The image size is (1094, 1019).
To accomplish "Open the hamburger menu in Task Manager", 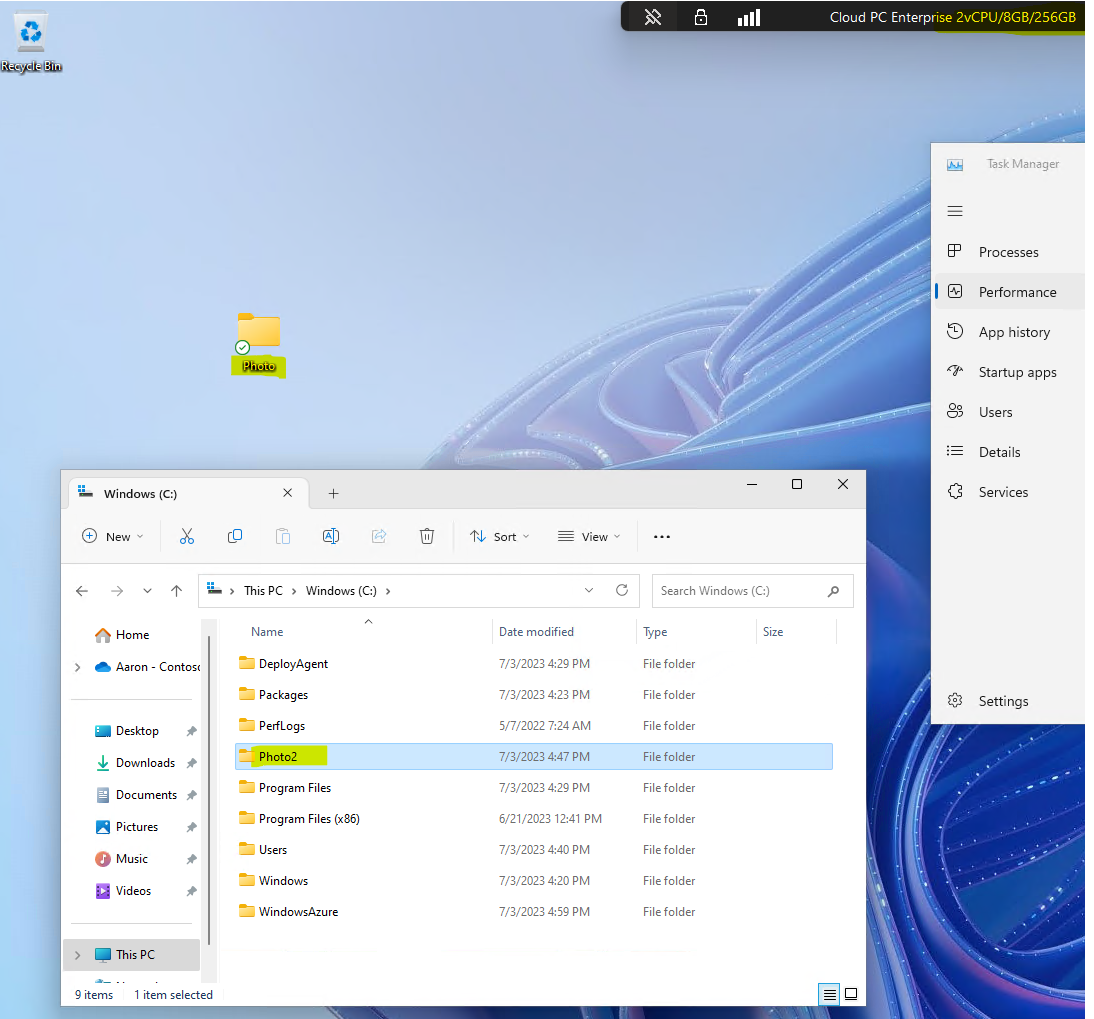I will (955, 211).
